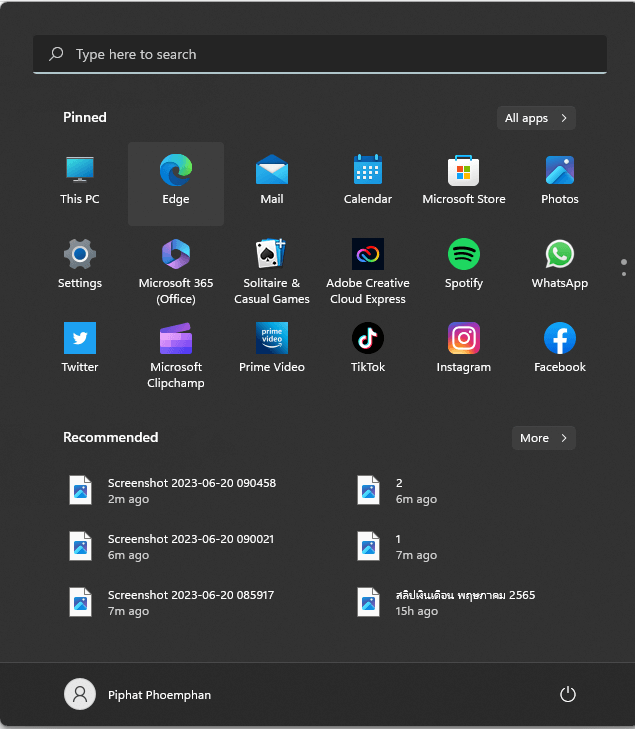Open Screenshot 2023-06-20 090458 file
Viewport: 635px width, 729px height.
tap(190, 490)
